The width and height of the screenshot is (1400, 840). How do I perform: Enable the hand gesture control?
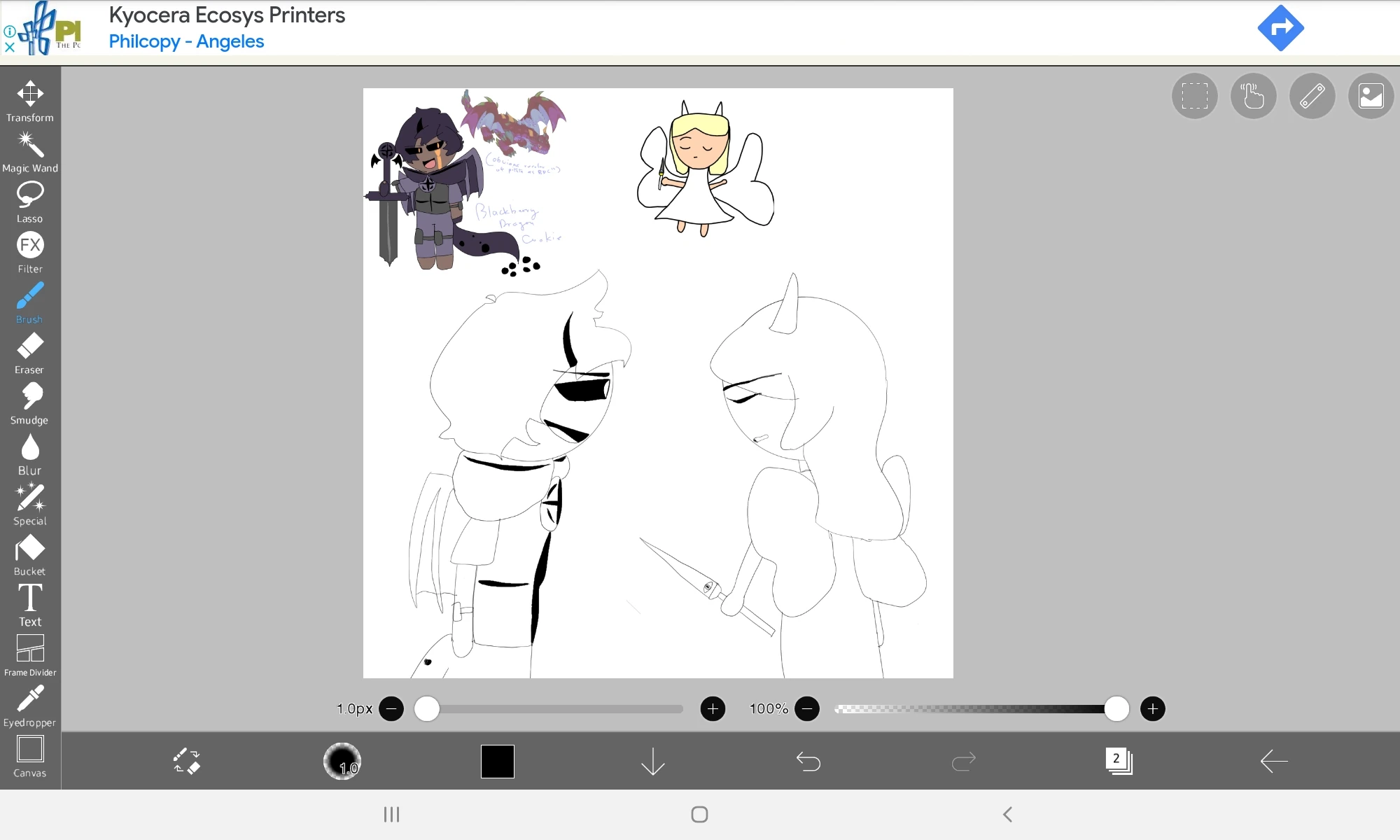(1253, 96)
